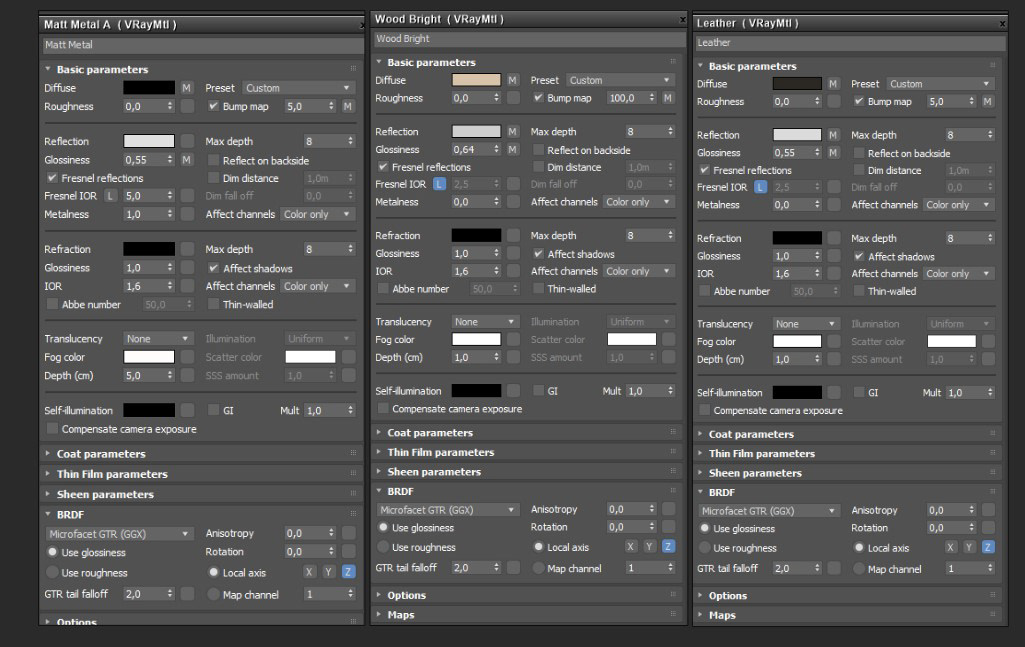Select Use roughness radio in Matt Metal A BRDF

click(x=52, y=572)
